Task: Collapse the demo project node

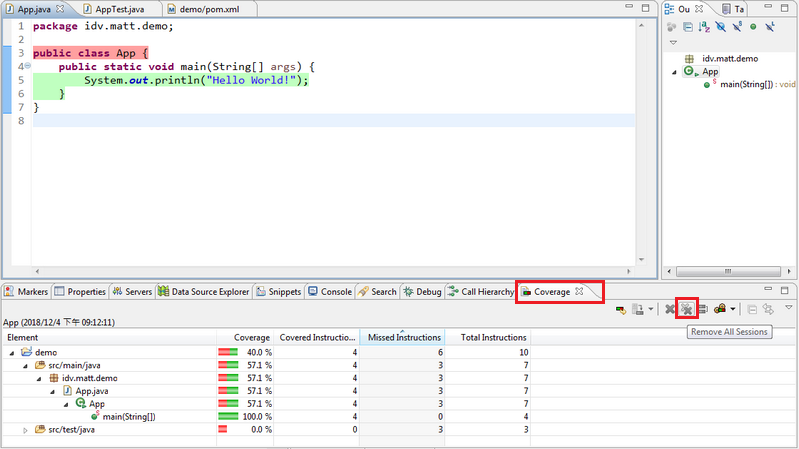Action: (x=12, y=352)
